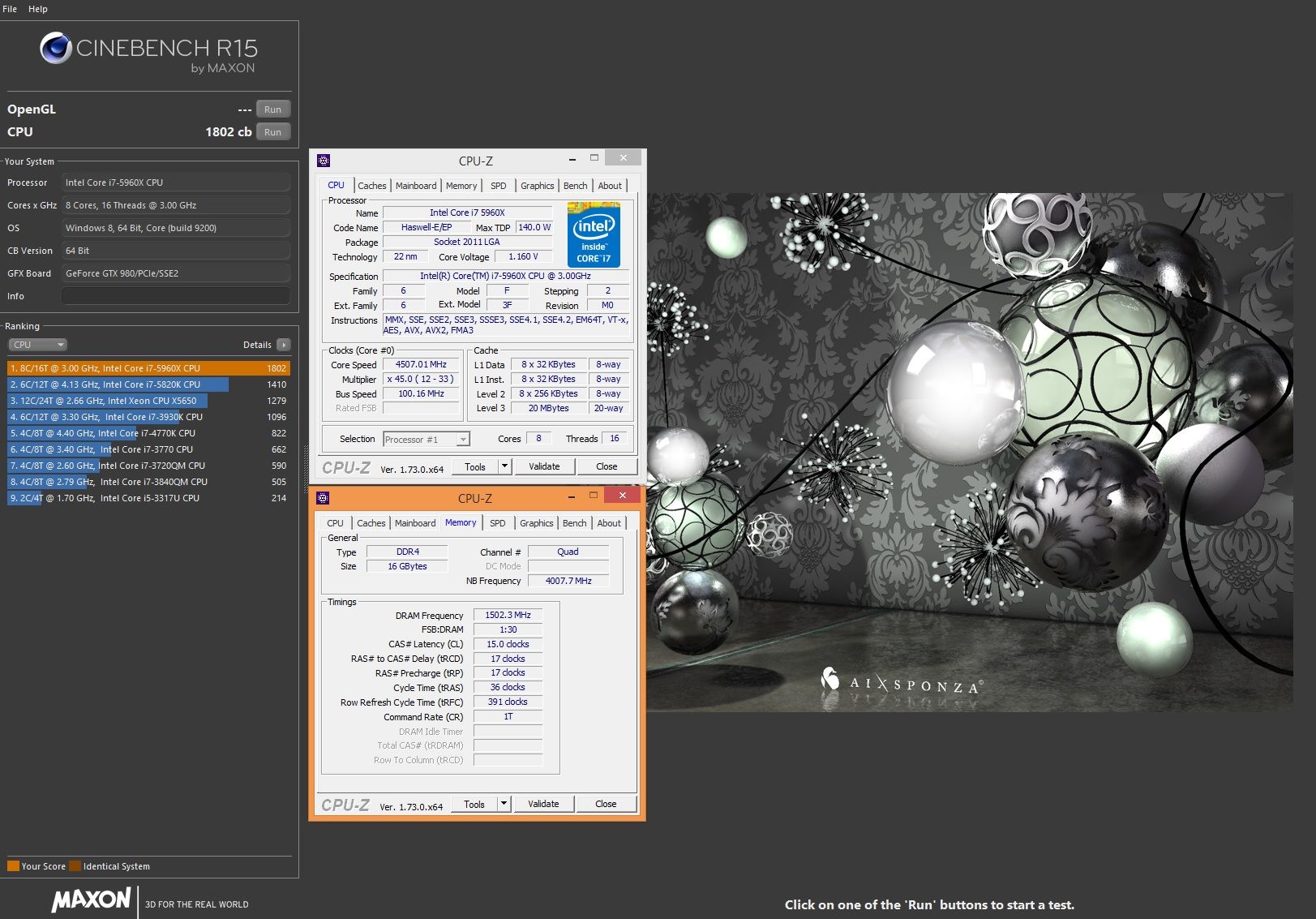This screenshot has width=1316, height=919.
Task: Select ranking row 8 i7-3840QM CPU
Action: tap(148, 482)
